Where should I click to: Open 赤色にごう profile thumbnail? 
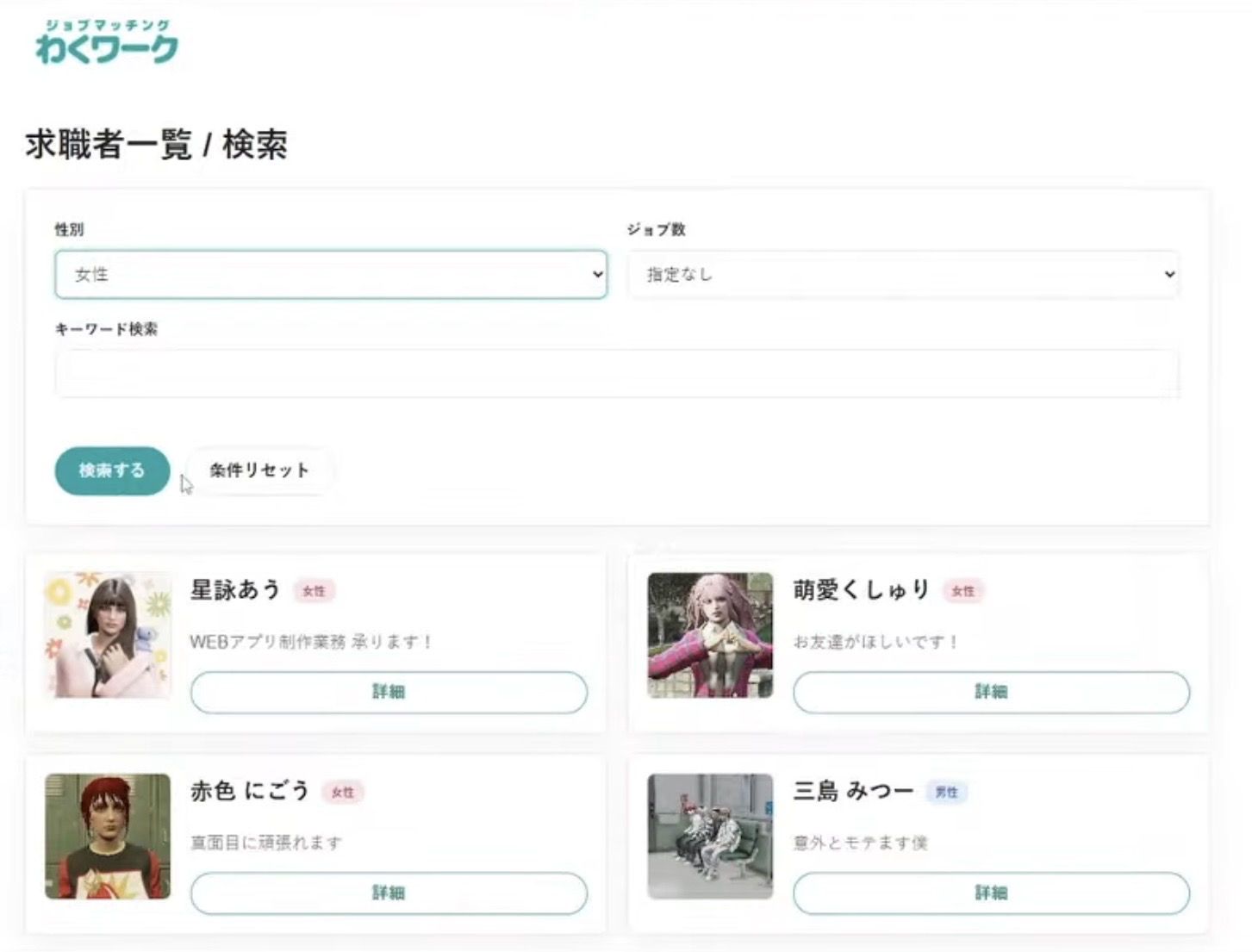(108, 836)
